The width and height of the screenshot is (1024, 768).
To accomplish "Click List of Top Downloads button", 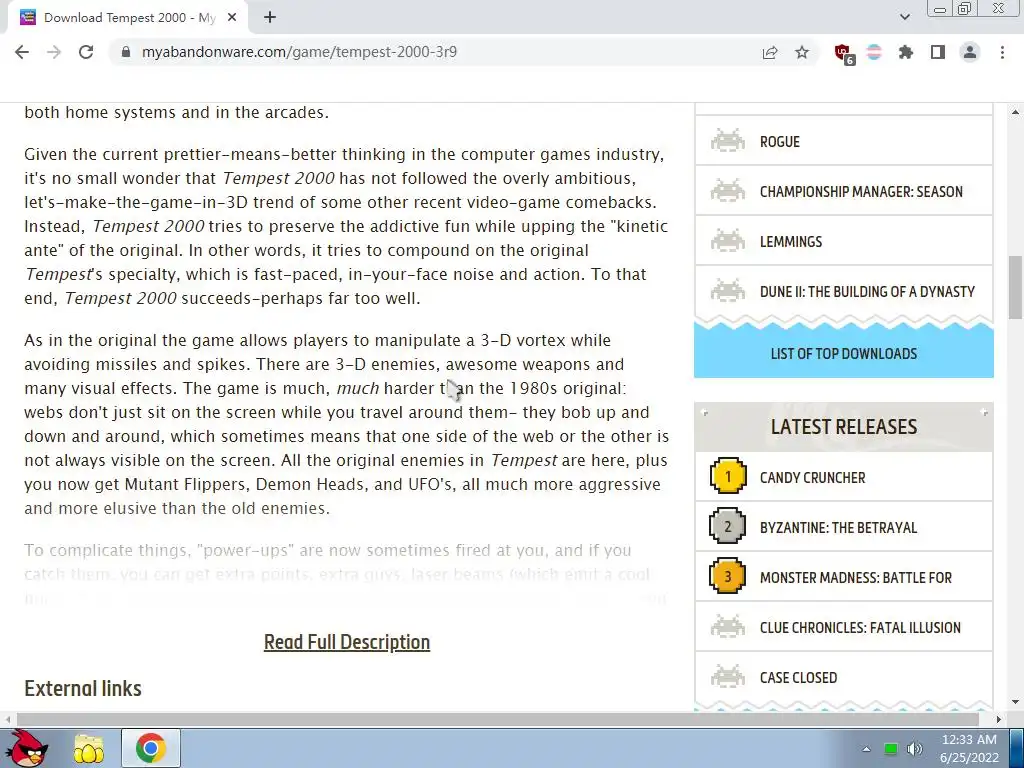I will click(x=844, y=353).
